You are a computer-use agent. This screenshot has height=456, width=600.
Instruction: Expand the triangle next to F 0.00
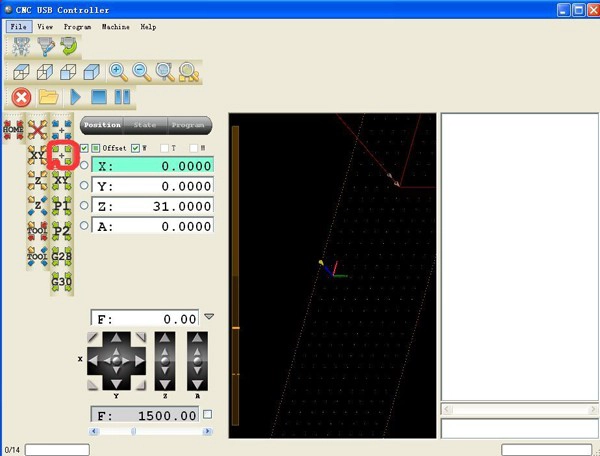pos(209,317)
